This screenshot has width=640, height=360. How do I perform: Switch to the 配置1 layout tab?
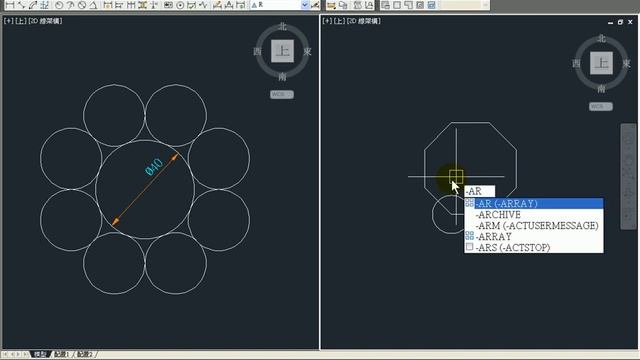click(x=62, y=354)
